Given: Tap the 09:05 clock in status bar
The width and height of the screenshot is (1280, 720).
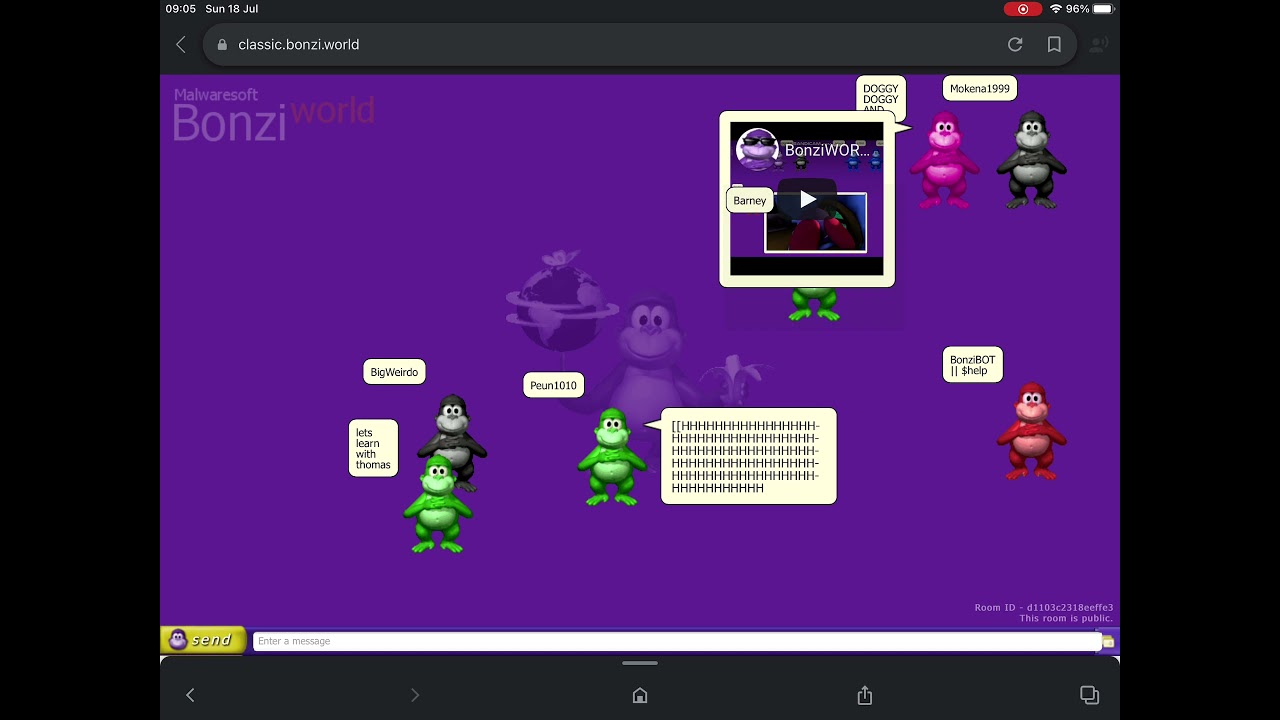Looking at the screenshot, I should [x=181, y=9].
